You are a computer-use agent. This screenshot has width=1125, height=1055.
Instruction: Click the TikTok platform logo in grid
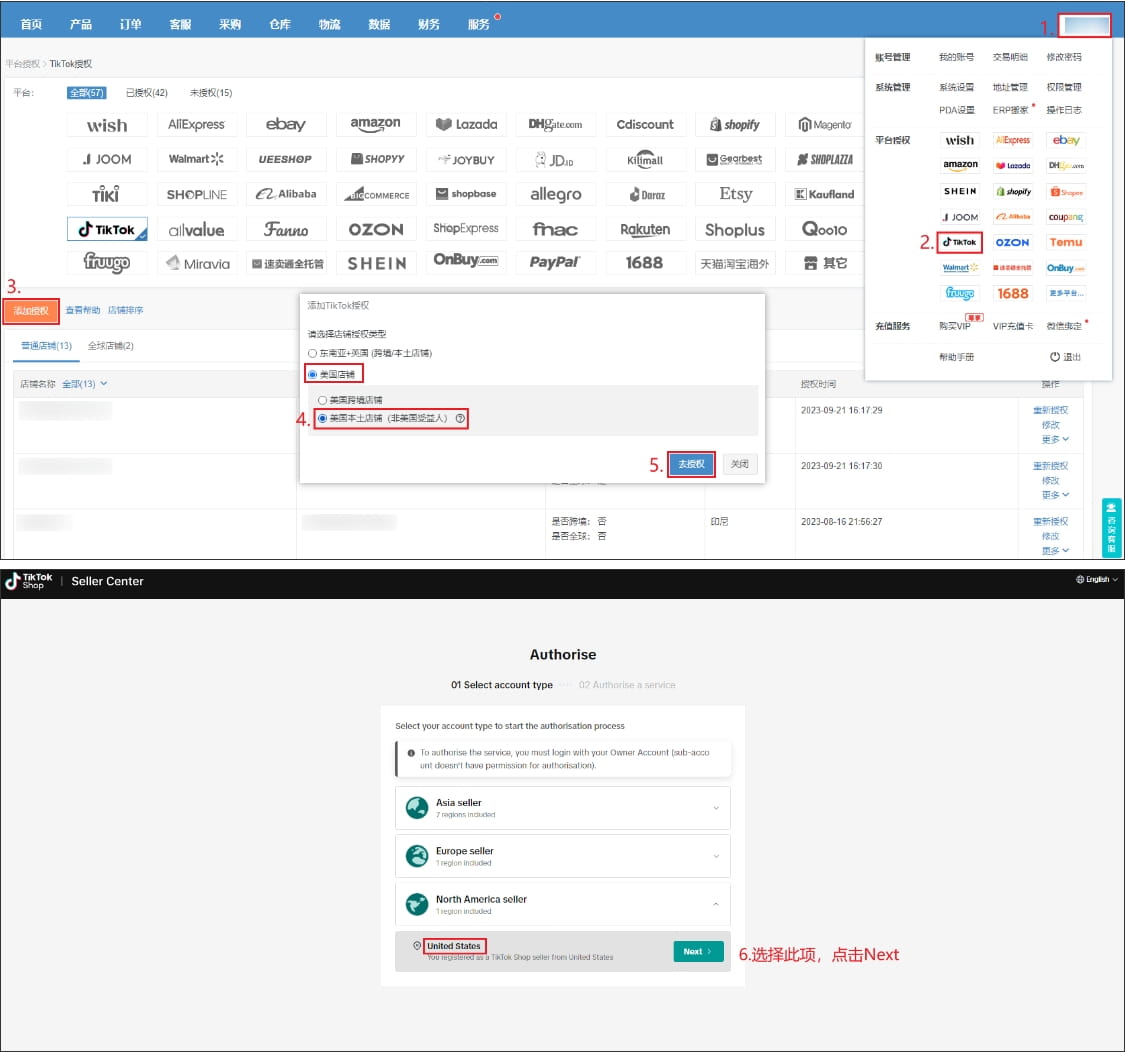(107, 229)
